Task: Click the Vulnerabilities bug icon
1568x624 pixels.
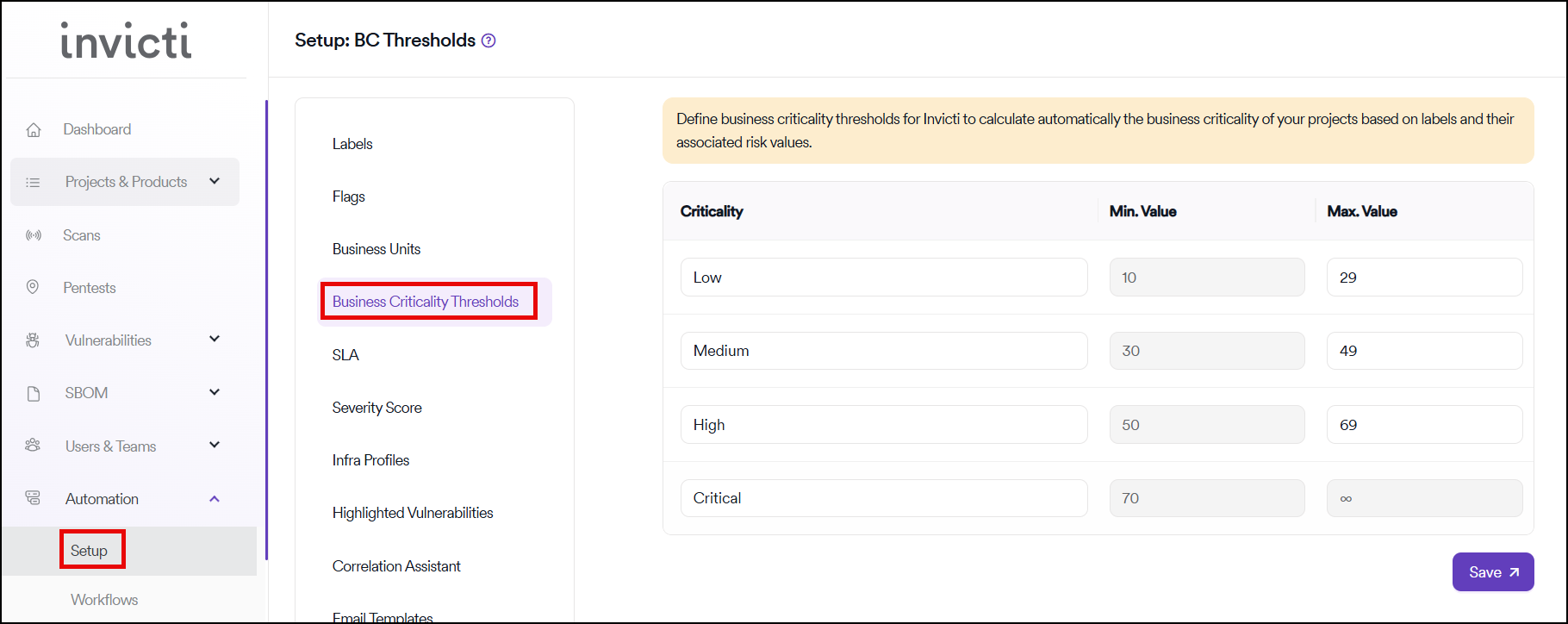Action: (33, 340)
